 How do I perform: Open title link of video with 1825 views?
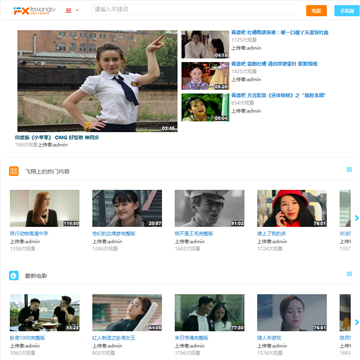274,64
